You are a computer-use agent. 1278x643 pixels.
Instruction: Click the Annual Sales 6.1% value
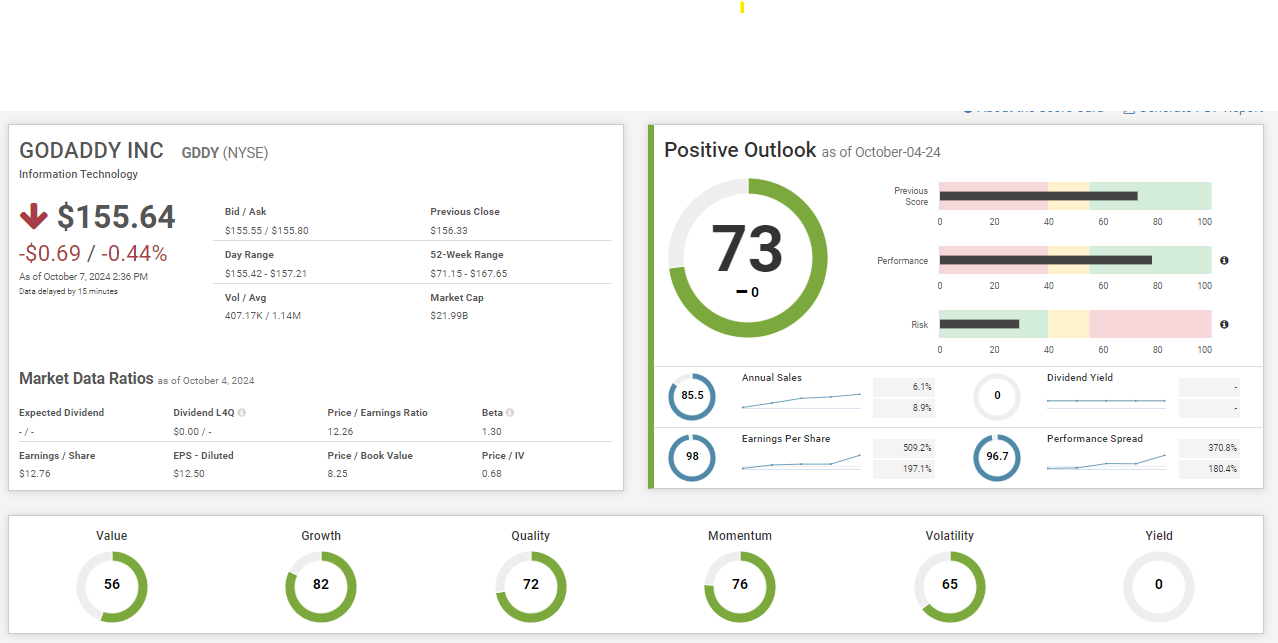coord(922,386)
